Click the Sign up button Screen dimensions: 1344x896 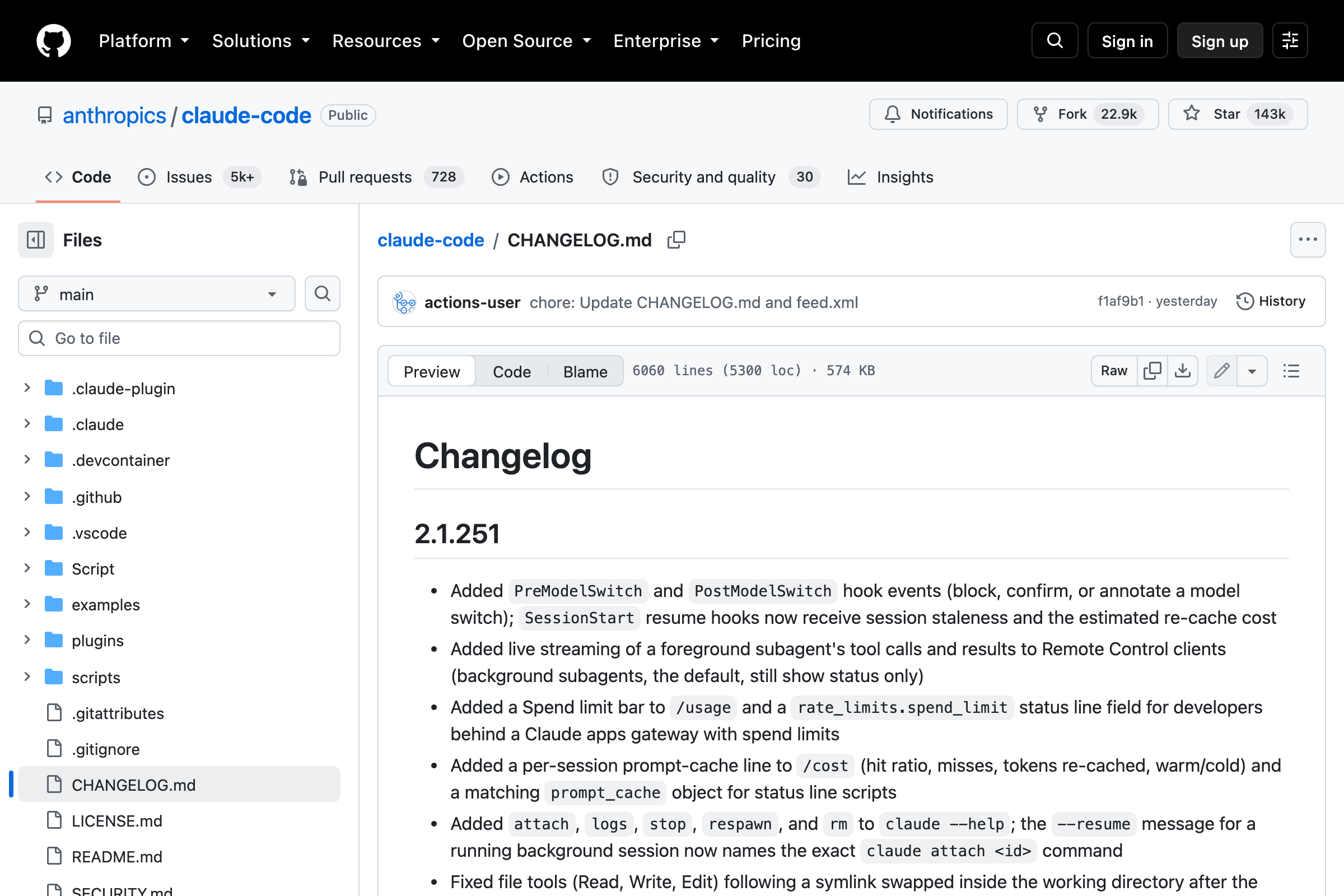[x=1220, y=40]
